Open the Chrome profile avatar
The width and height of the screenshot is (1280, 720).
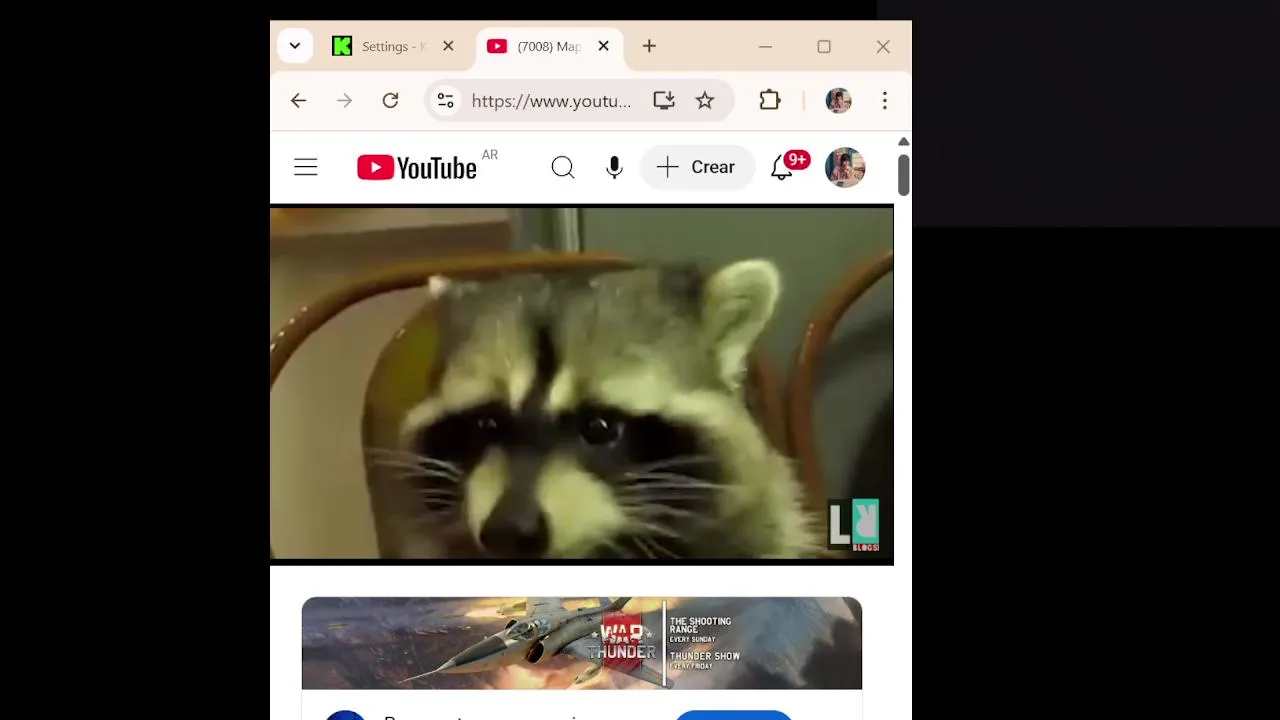[838, 100]
